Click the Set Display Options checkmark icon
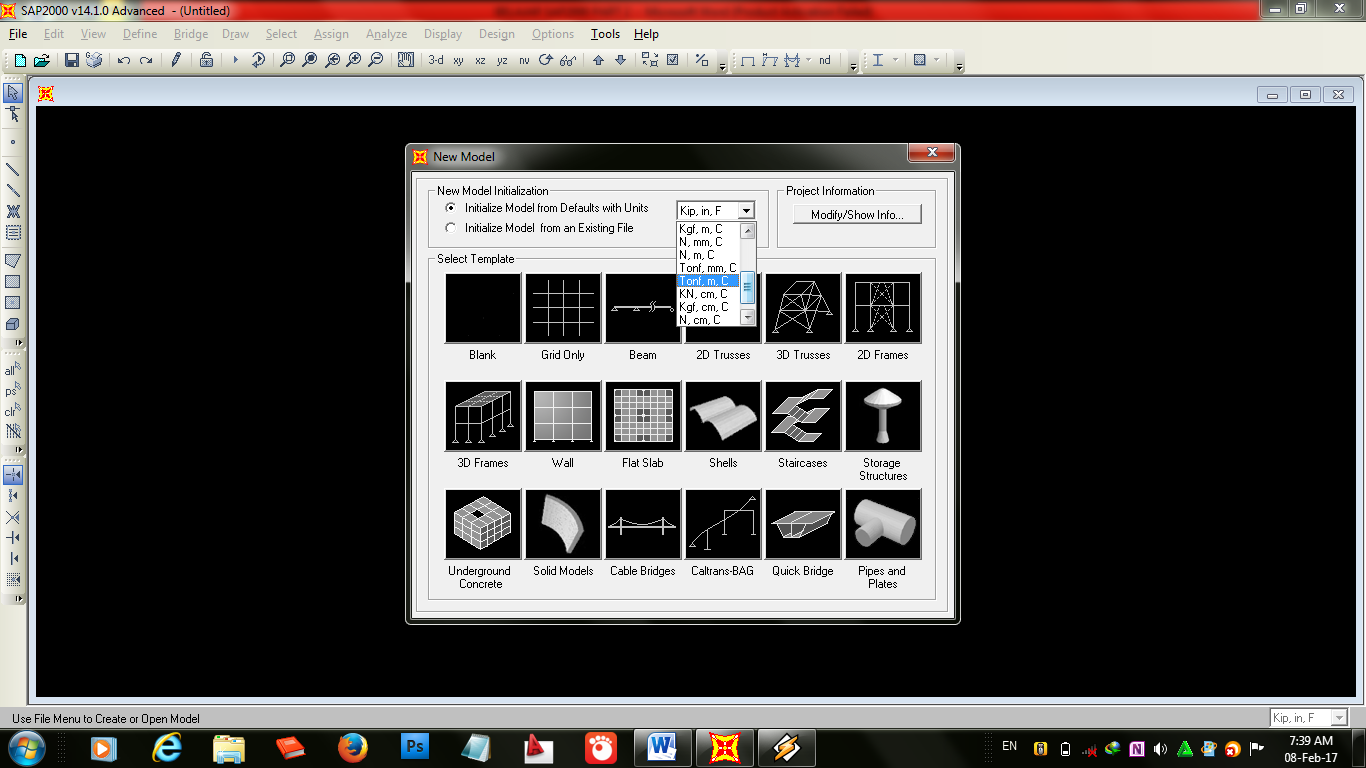Image resolution: width=1366 pixels, height=768 pixels. tap(672, 60)
